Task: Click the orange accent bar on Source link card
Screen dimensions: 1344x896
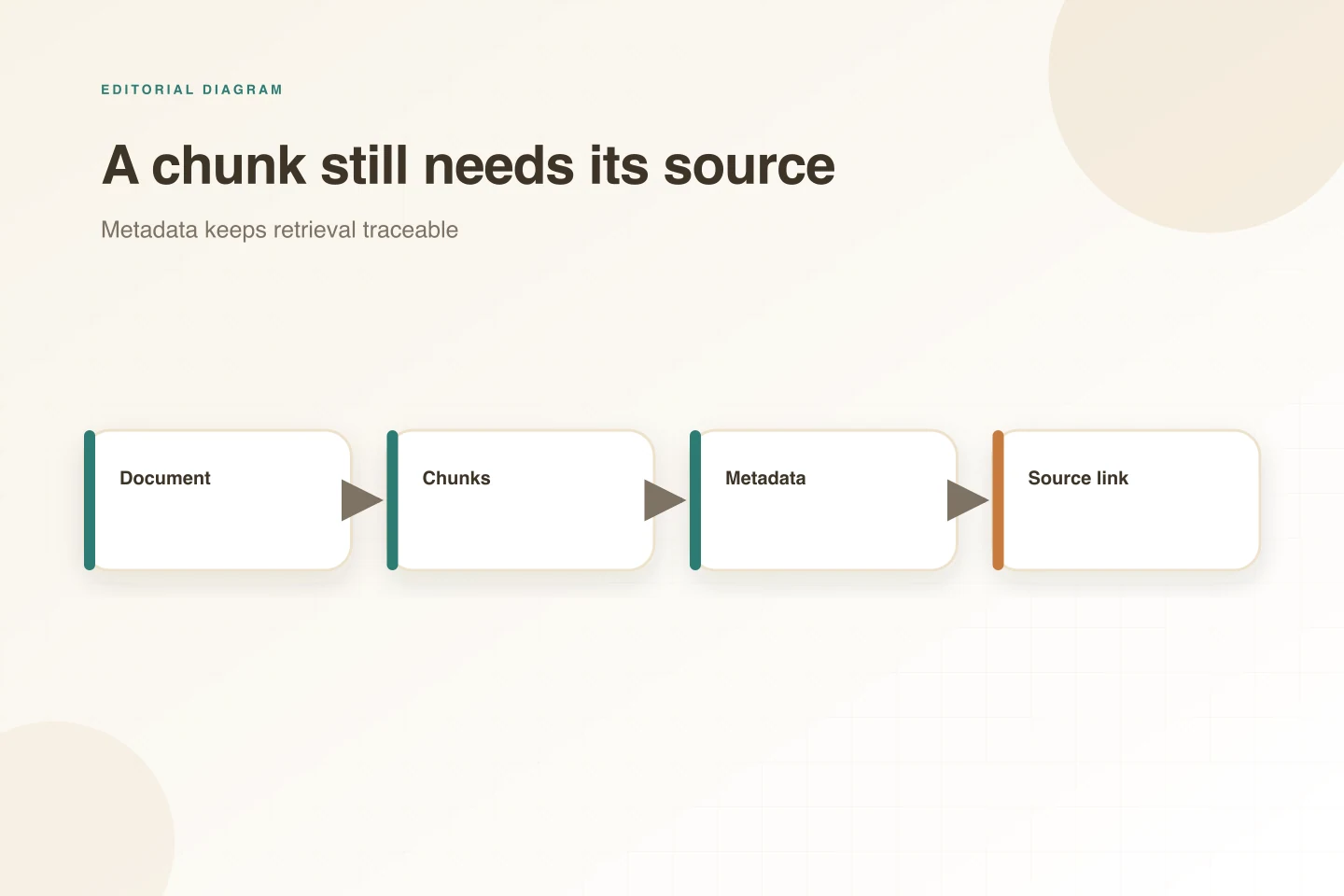Action: click(x=998, y=500)
